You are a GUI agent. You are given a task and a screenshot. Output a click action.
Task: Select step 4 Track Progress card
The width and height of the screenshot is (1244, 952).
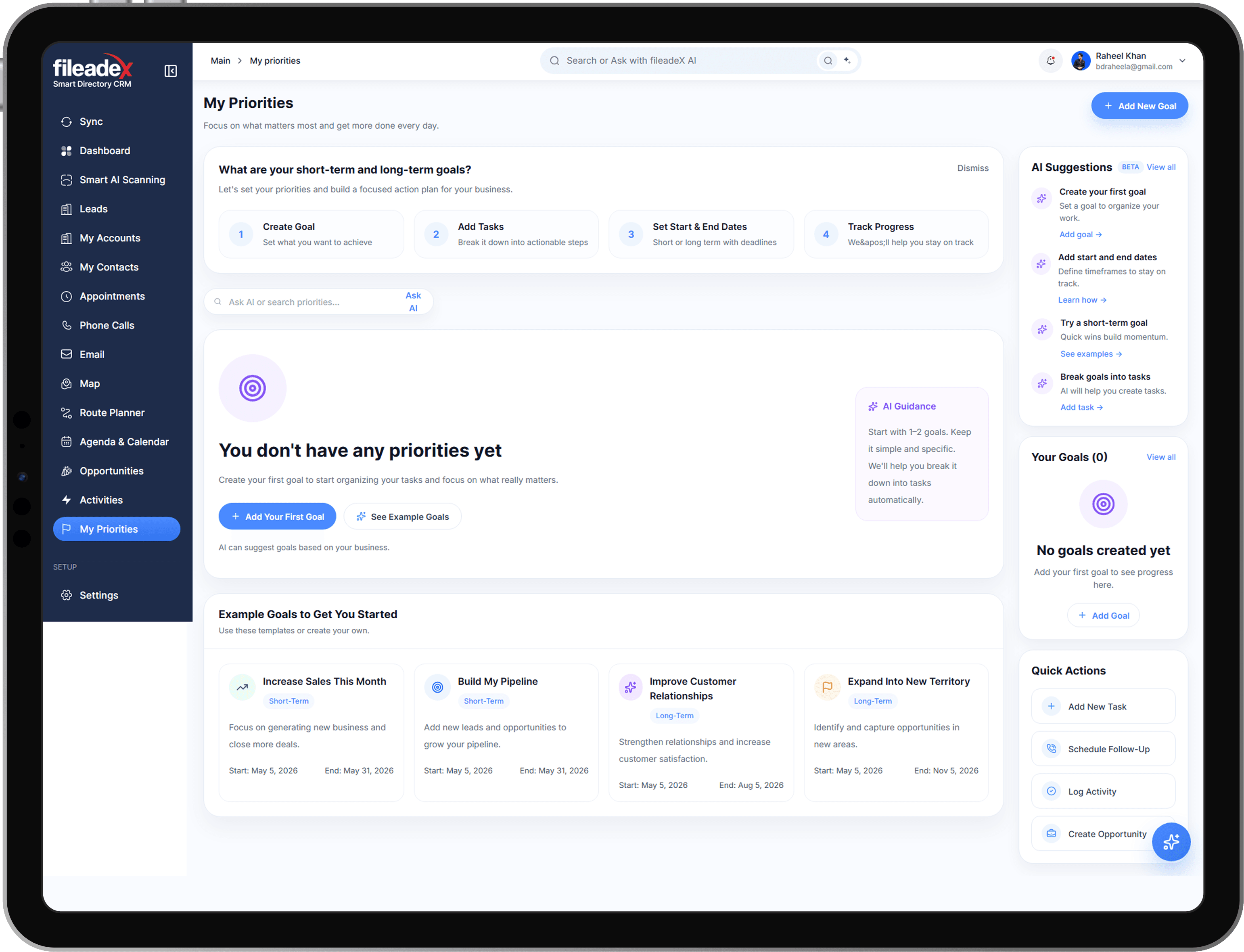[896, 234]
